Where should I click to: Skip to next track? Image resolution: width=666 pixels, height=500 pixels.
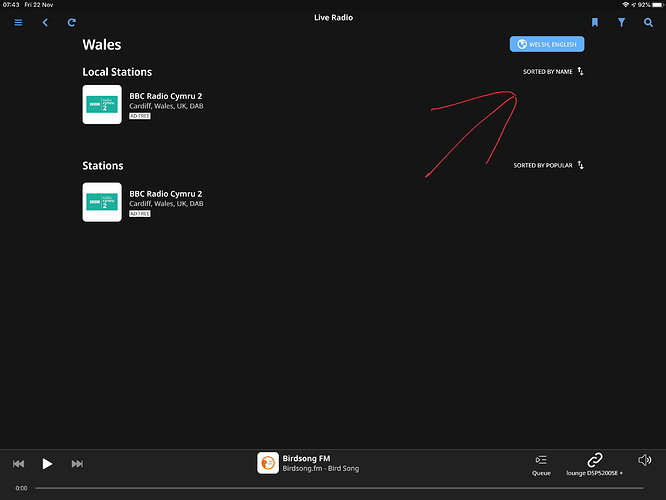77,463
